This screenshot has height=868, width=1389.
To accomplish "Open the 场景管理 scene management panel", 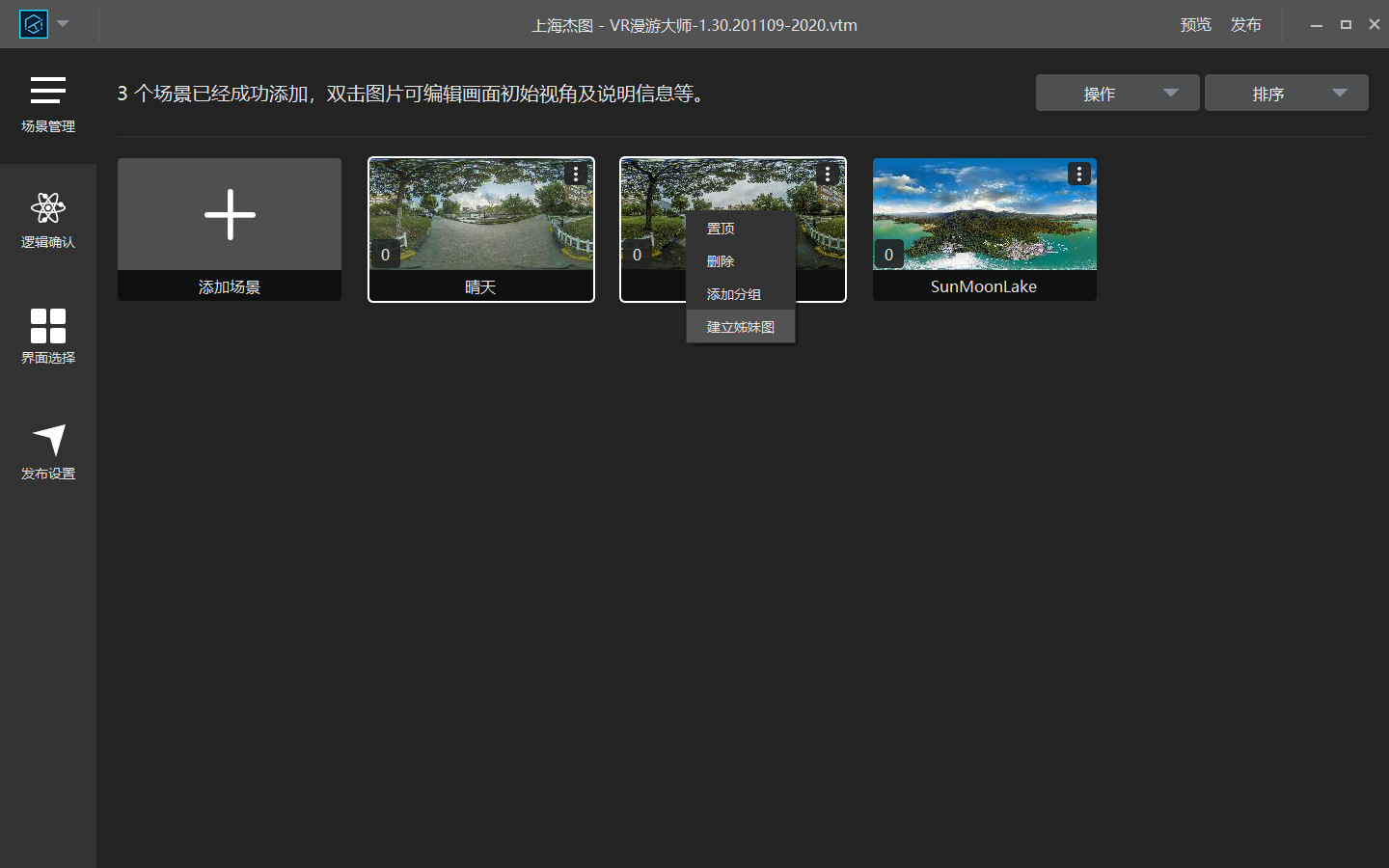I will [x=47, y=105].
